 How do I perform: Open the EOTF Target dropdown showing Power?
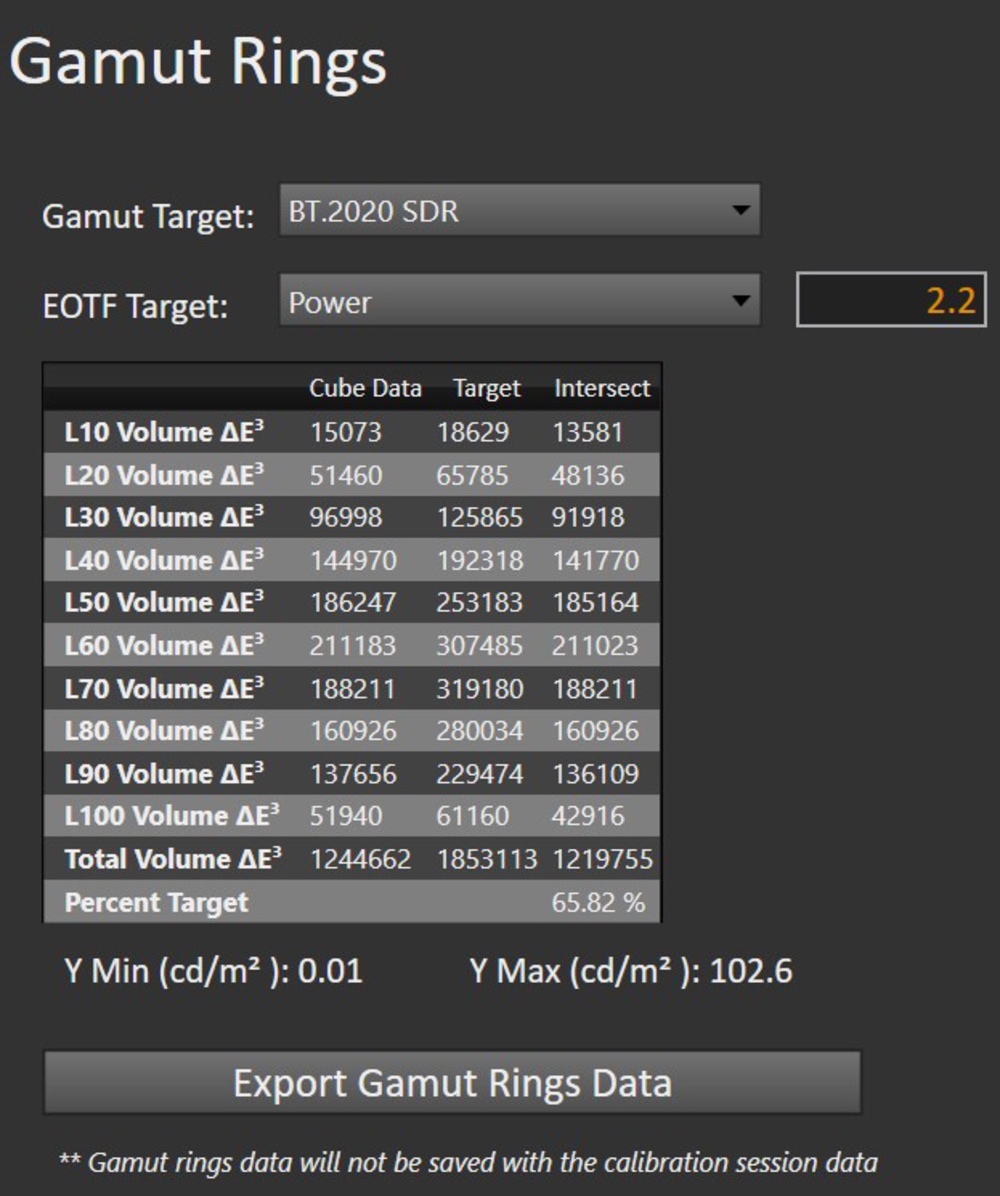505,302
